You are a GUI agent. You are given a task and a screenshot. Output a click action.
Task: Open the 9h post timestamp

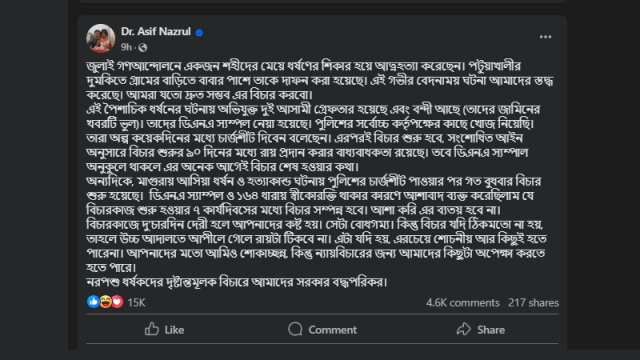pos(126,47)
